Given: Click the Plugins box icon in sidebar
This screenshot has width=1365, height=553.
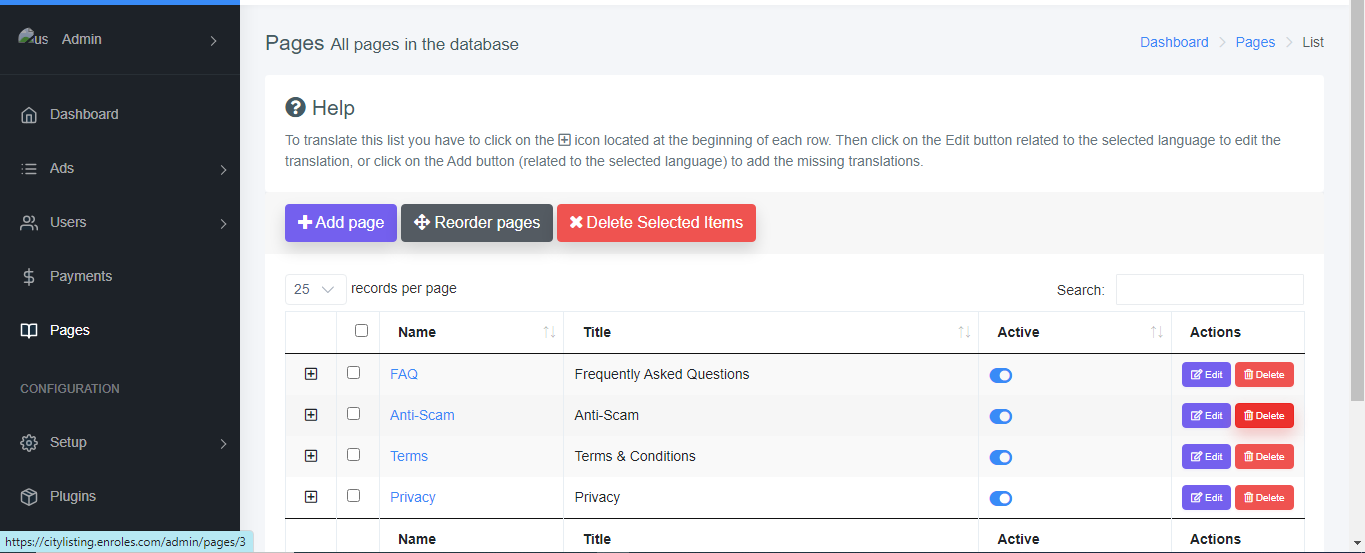Looking at the screenshot, I should pyautogui.click(x=29, y=497).
